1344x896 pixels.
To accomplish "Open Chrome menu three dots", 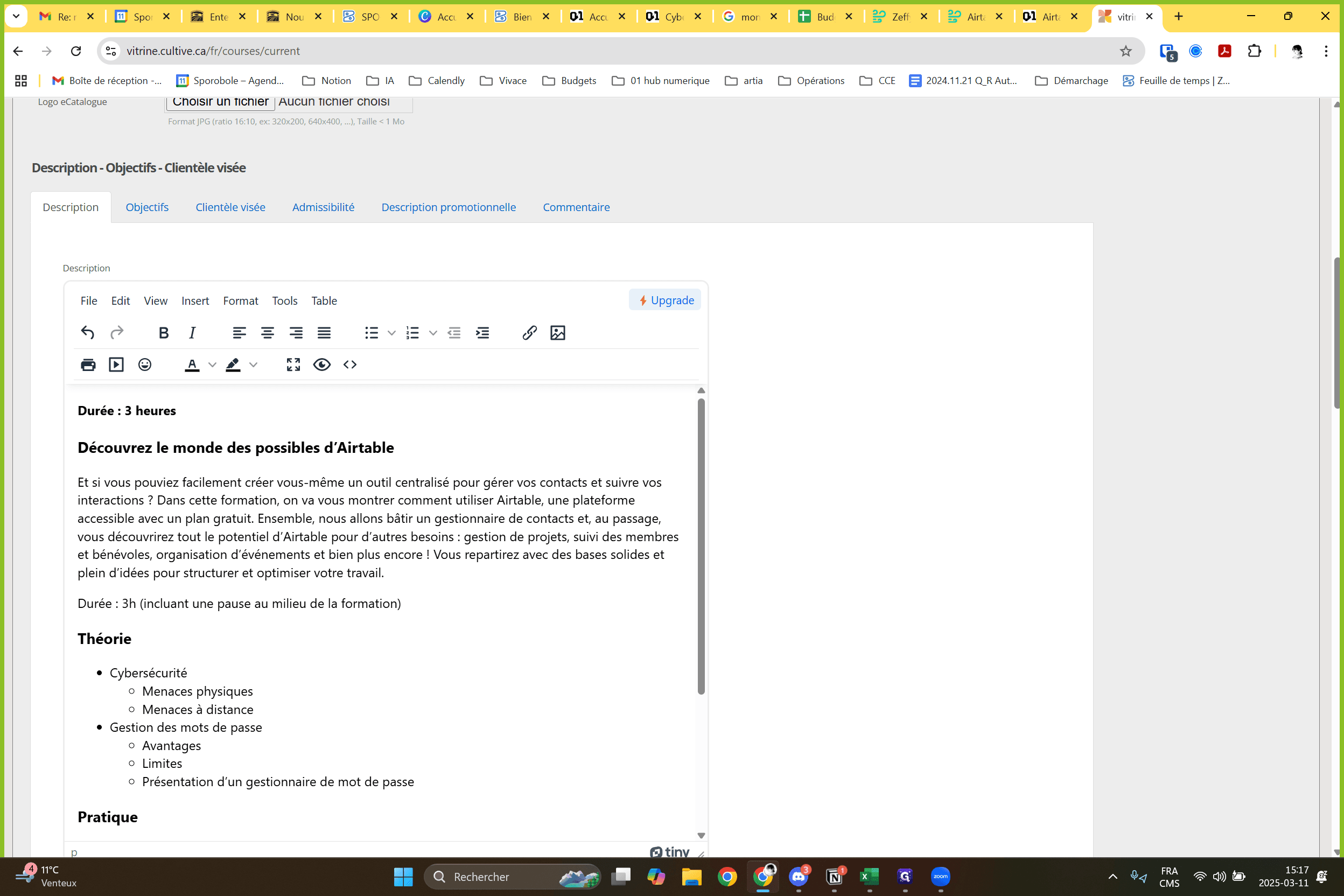I will [1326, 51].
